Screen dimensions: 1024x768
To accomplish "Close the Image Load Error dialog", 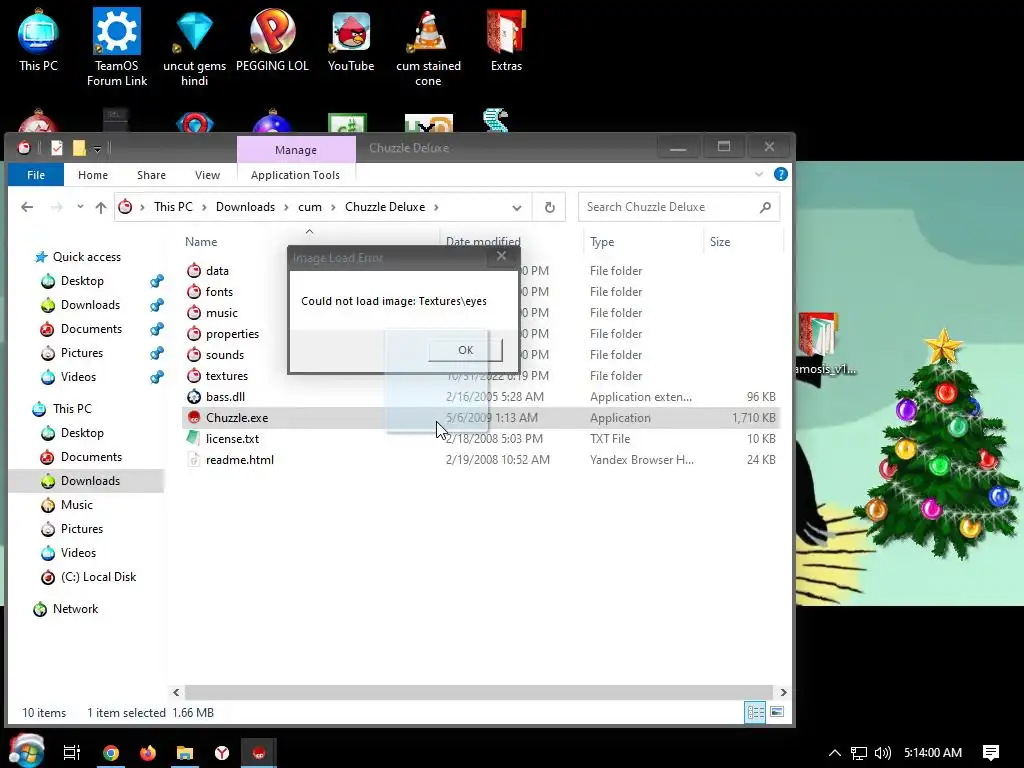I will [501, 256].
